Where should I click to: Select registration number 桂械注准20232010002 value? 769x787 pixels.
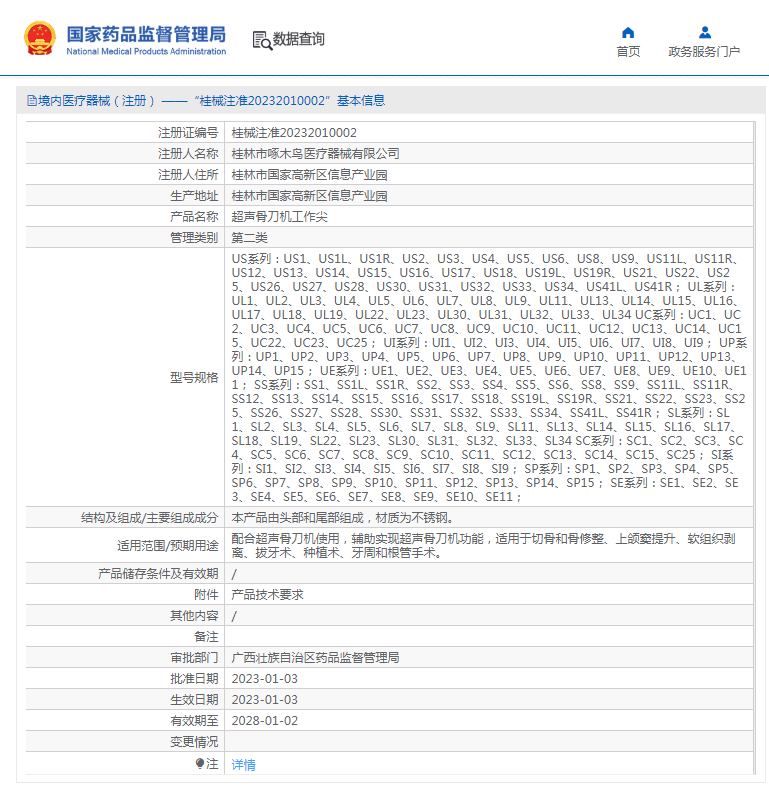pyautogui.click(x=294, y=133)
